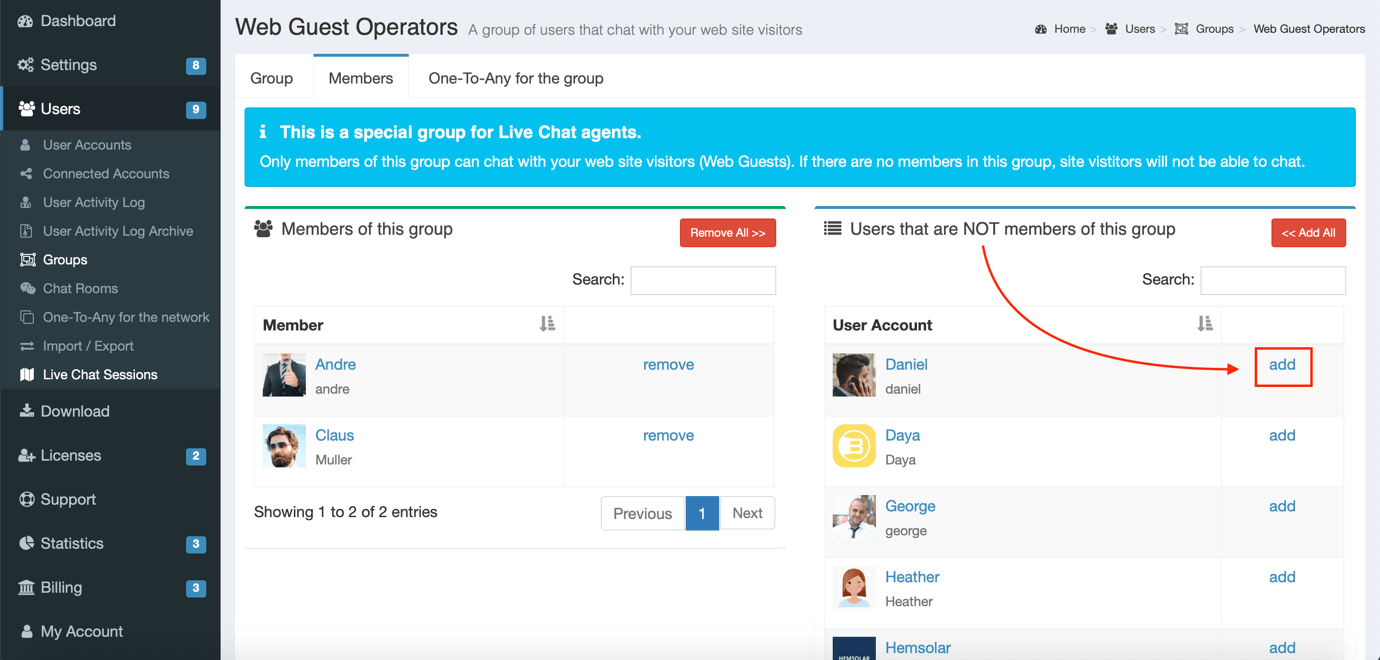1380x660 pixels.
Task: Add Hemsolar to the group
Action: pyautogui.click(x=1282, y=648)
